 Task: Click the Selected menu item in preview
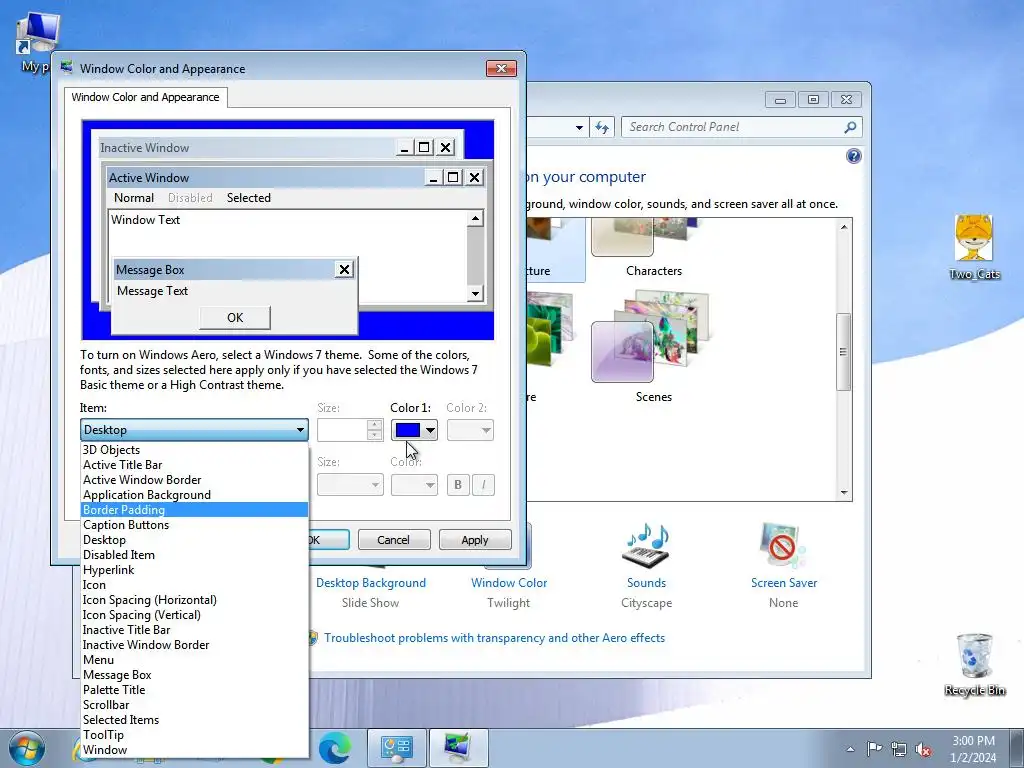click(249, 198)
